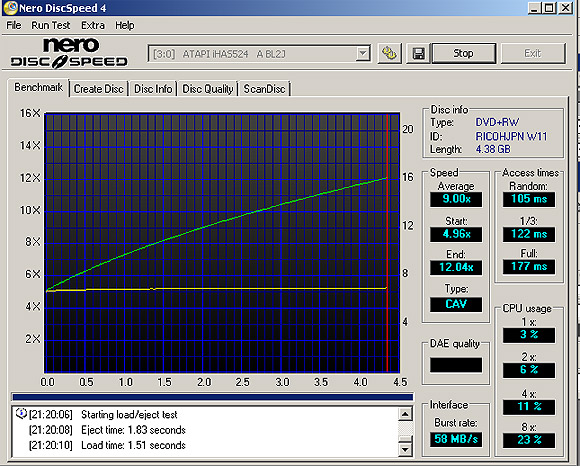The width and height of the screenshot is (580, 466).
Task: Switch to the Disc Quality tab
Action: pyautogui.click(x=208, y=89)
